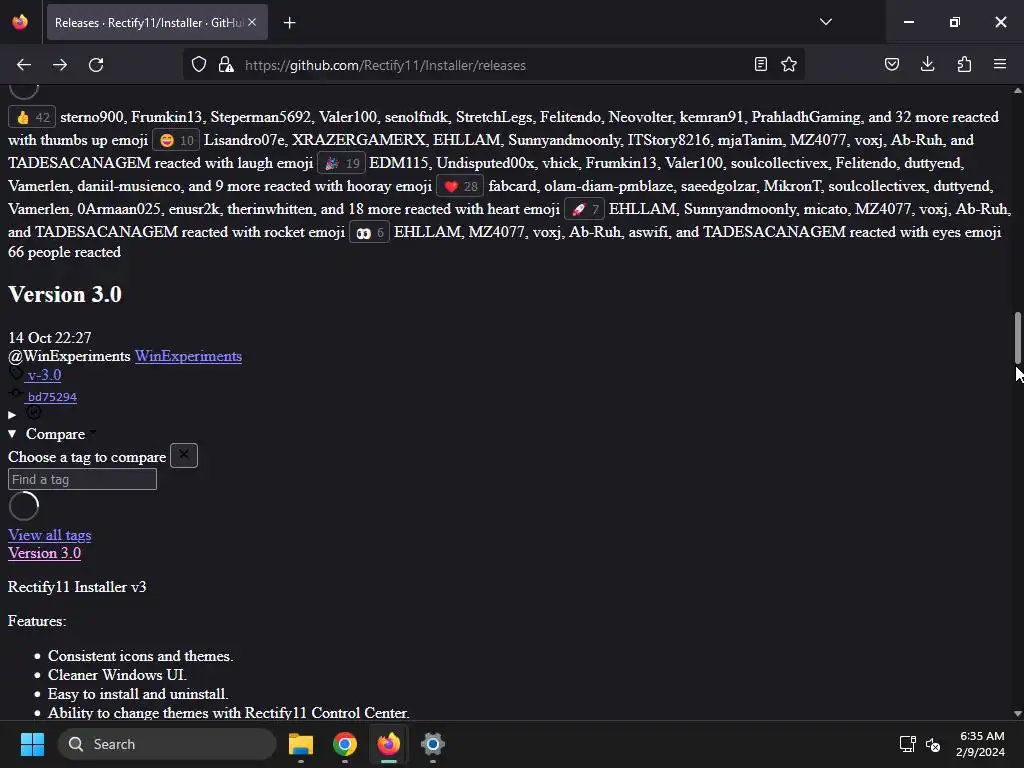Viewport: 1024px width, 768px height.
Task: Toggle the thumbs up reaction (42)
Action: coord(32,118)
